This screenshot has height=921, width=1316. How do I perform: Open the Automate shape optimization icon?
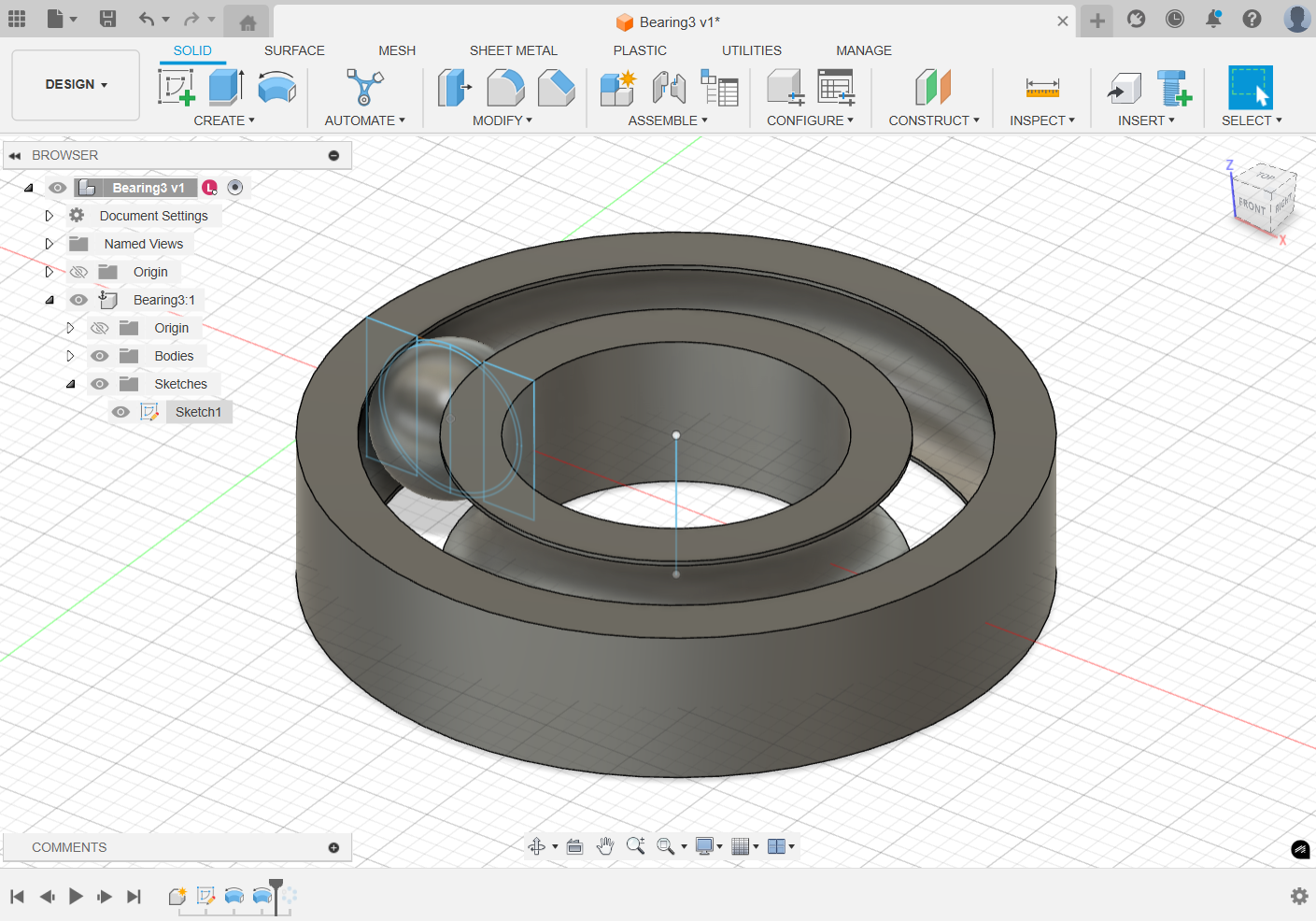pyautogui.click(x=364, y=88)
